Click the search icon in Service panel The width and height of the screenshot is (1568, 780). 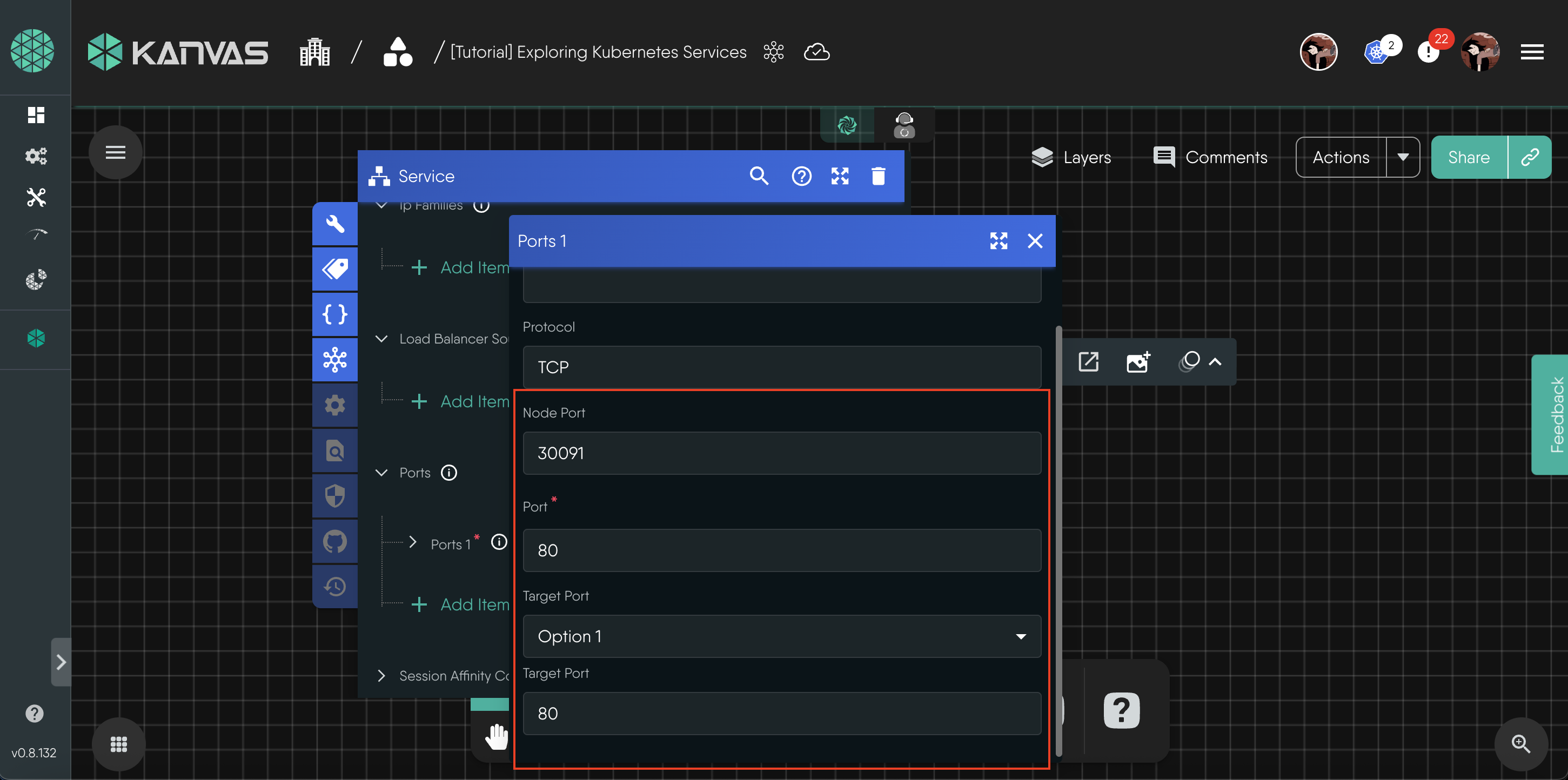coord(759,177)
